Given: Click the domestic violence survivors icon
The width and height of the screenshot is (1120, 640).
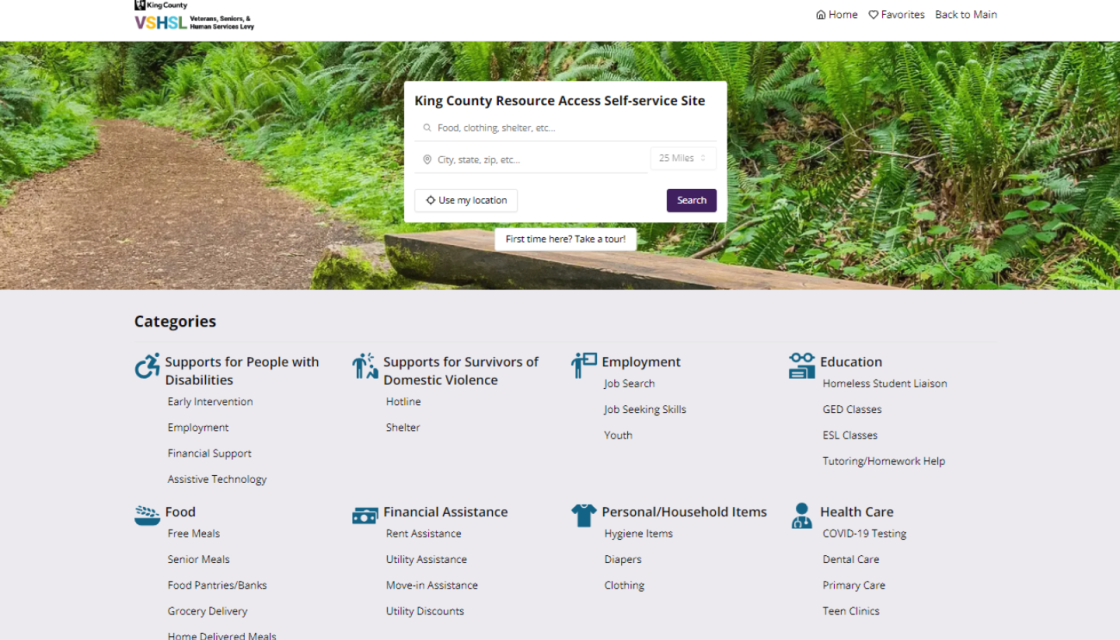Looking at the screenshot, I should pos(365,366).
